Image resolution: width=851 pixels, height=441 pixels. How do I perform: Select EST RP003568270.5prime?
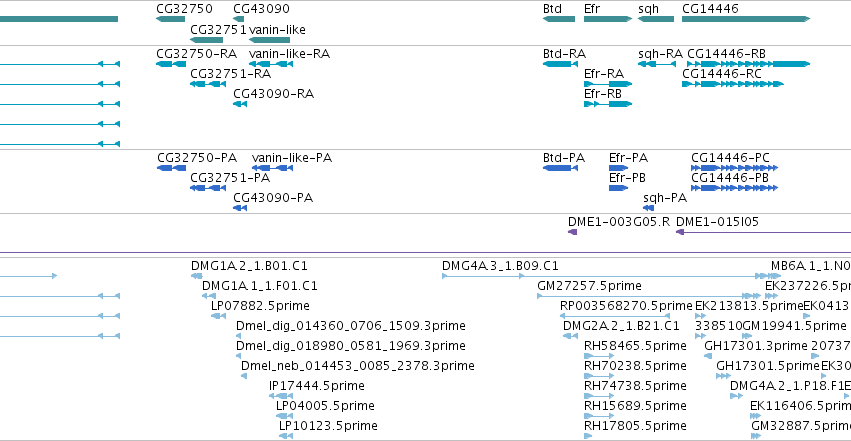615,316
